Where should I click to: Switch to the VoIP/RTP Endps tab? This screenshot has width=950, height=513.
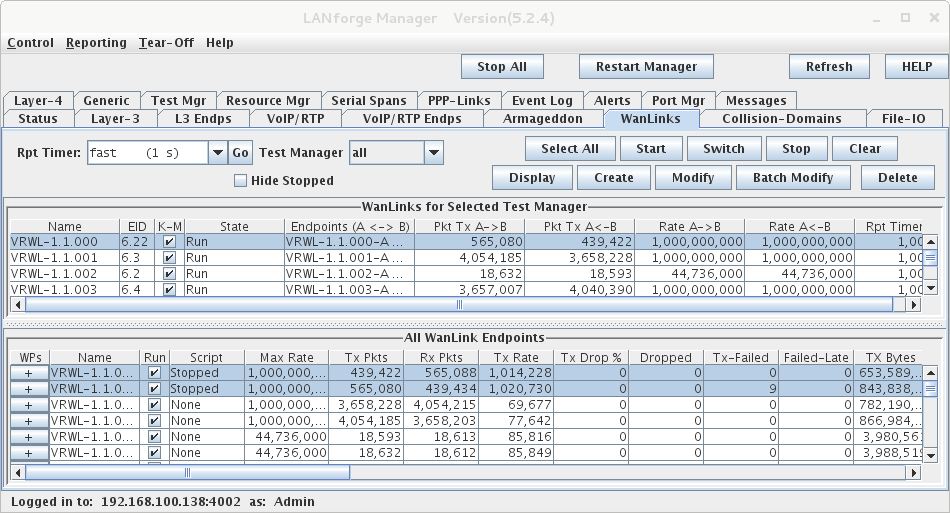coord(412,119)
